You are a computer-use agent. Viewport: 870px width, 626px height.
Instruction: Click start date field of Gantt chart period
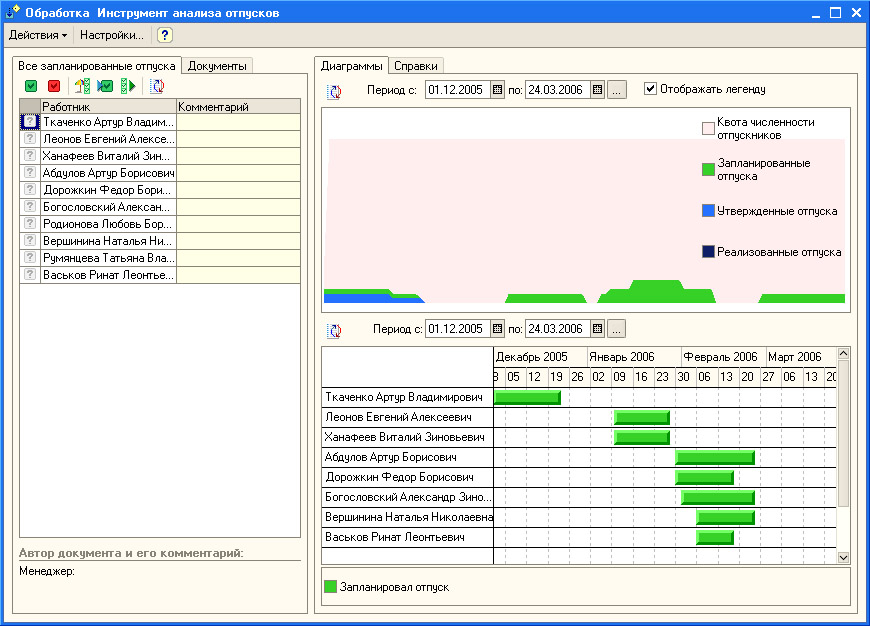point(458,329)
